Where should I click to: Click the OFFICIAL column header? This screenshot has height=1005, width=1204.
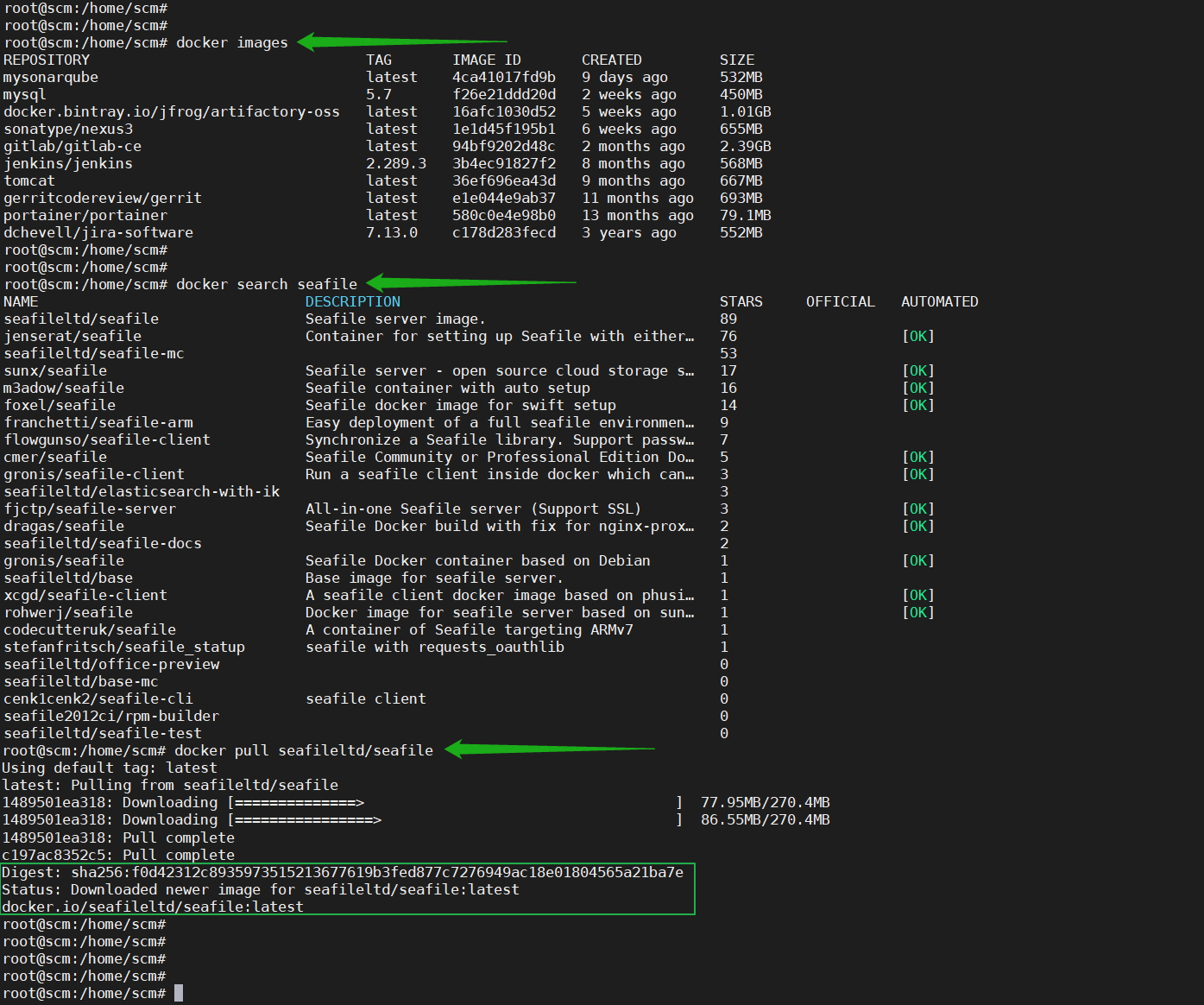tap(841, 301)
